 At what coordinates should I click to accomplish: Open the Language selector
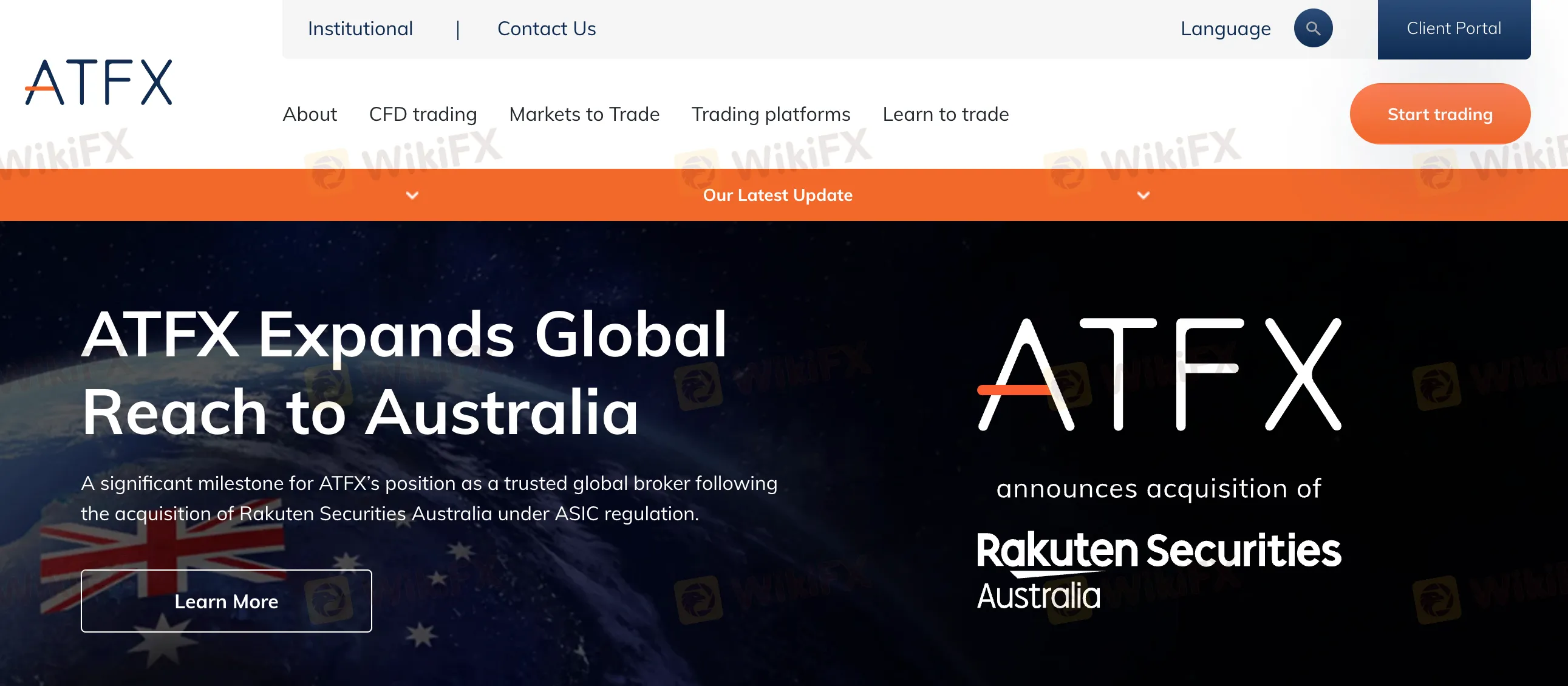tap(1225, 29)
